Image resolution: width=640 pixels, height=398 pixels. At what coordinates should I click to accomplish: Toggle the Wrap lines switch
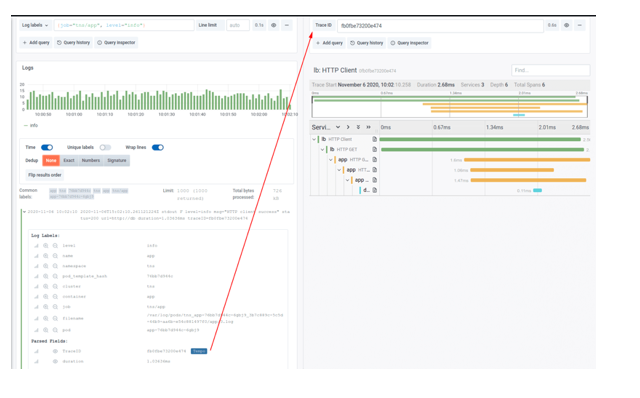tap(158, 147)
